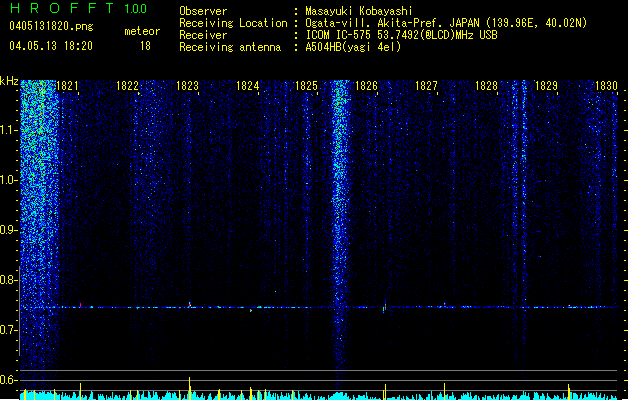
Task: Click the kHz axis unit label
Action: [9, 81]
